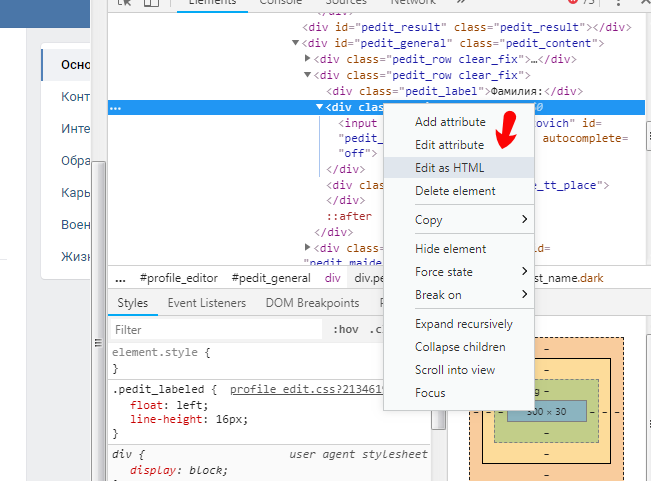Select the st_name.dark breadcrumb
651x481 pixels.
tap(569, 278)
